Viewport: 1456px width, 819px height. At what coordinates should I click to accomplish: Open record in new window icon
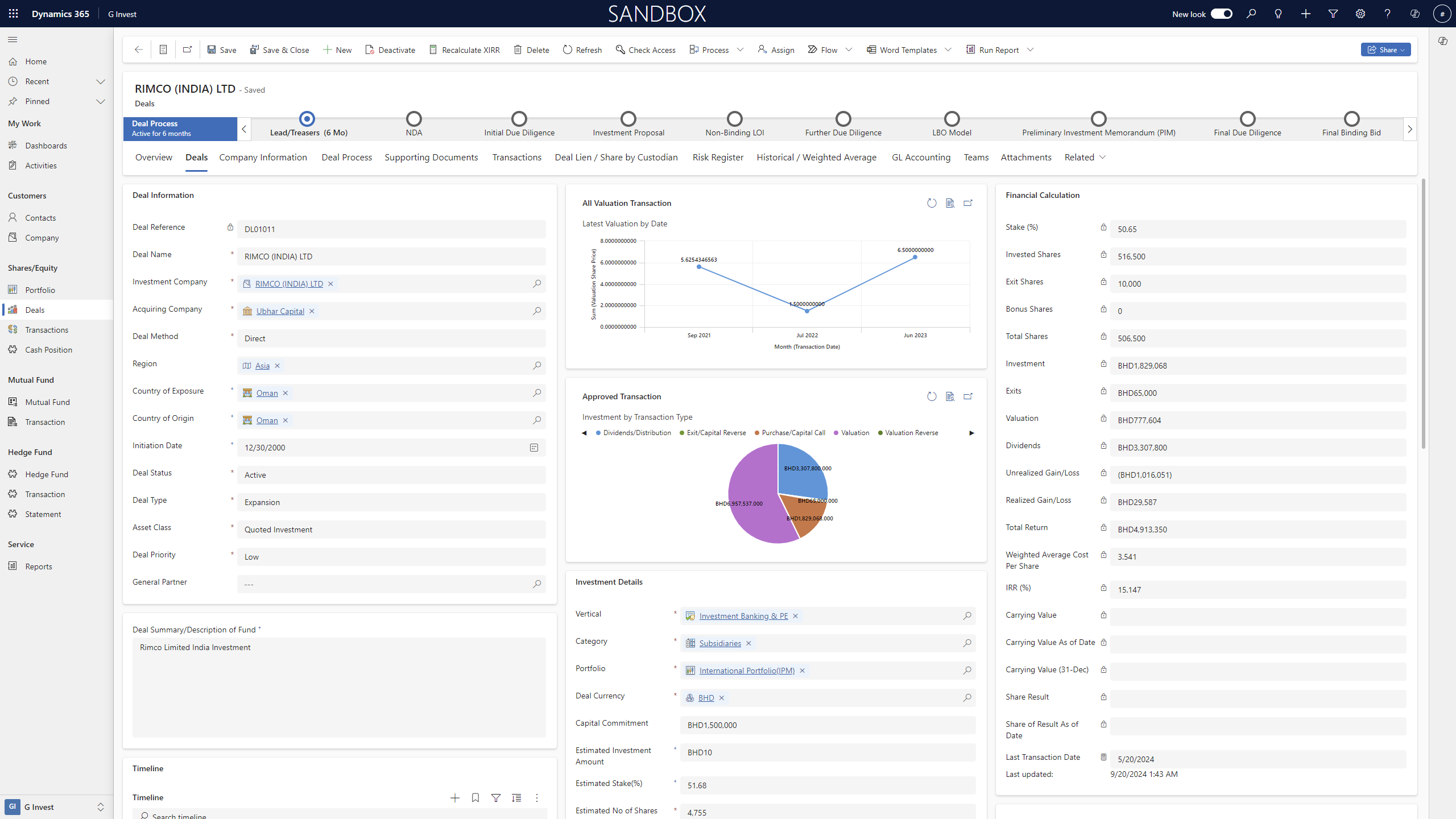point(187,50)
